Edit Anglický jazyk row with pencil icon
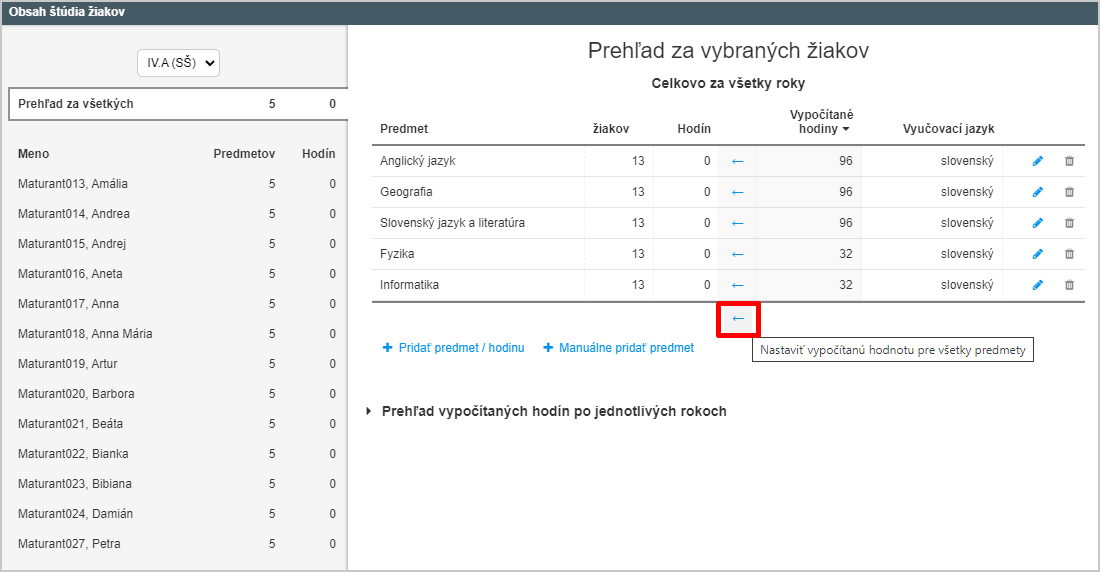The image size is (1100, 572). point(1038,161)
